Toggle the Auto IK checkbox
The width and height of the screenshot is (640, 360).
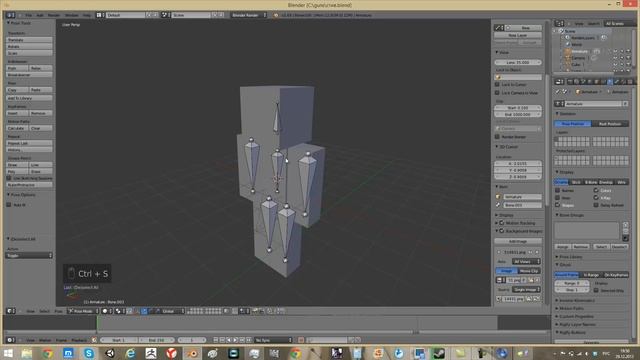[9, 205]
